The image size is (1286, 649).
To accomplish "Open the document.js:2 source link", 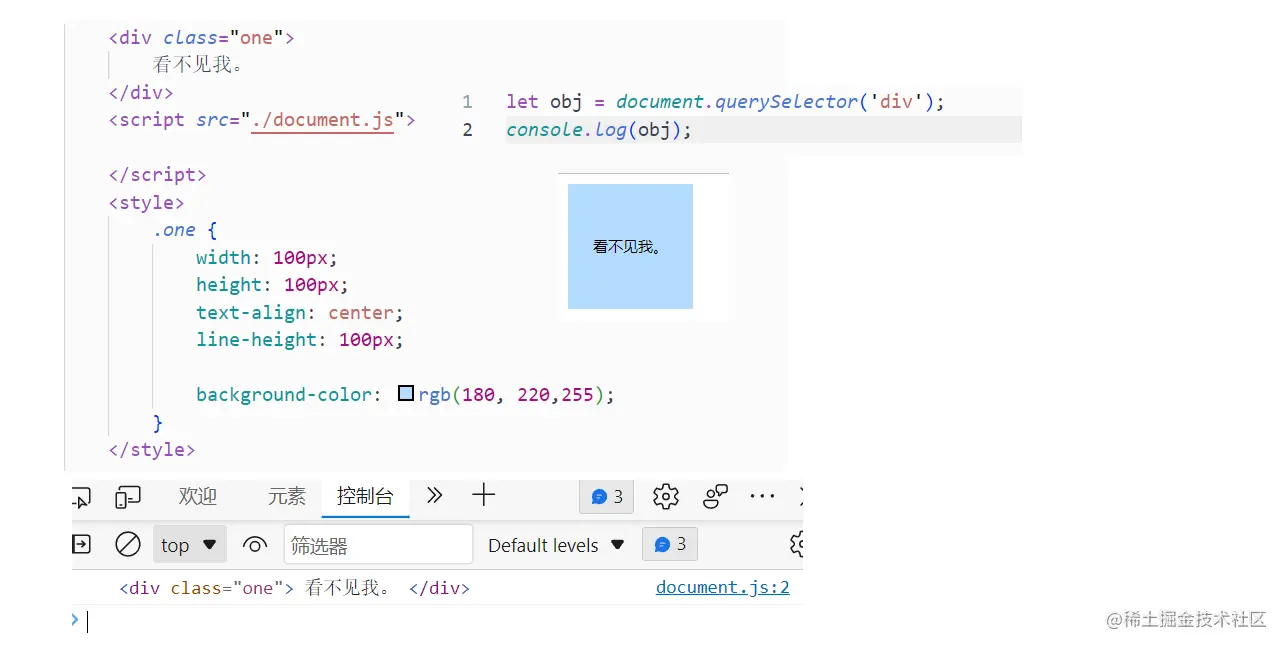I will pos(723,587).
